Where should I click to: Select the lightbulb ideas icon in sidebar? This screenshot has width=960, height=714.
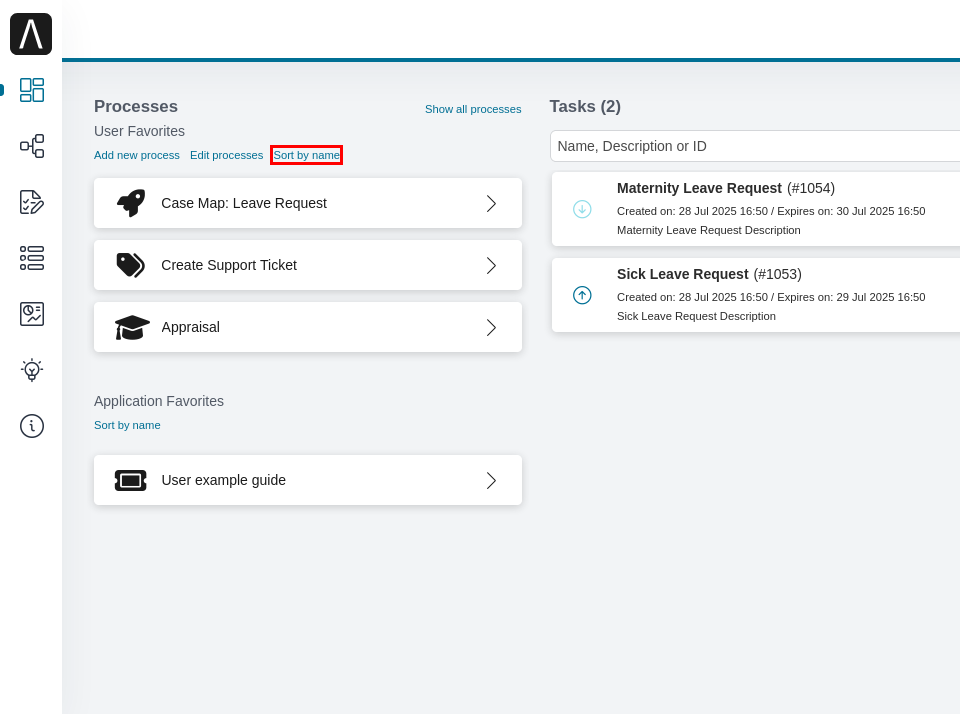click(31, 369)
